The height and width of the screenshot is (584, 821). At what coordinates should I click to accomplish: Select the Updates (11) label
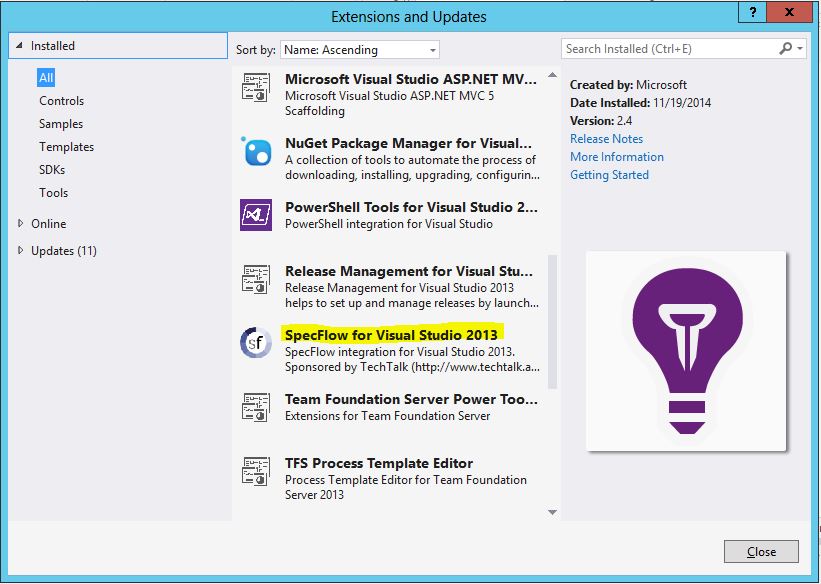pos(64,251)
